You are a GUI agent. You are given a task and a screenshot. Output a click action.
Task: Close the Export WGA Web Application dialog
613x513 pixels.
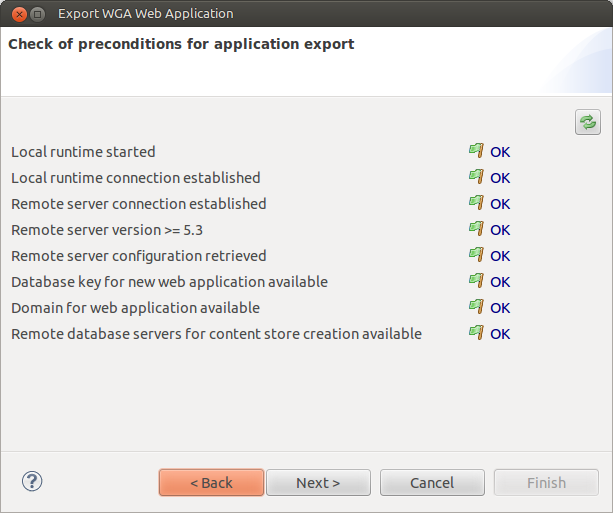pyautogui.click(x=19, y=14)
